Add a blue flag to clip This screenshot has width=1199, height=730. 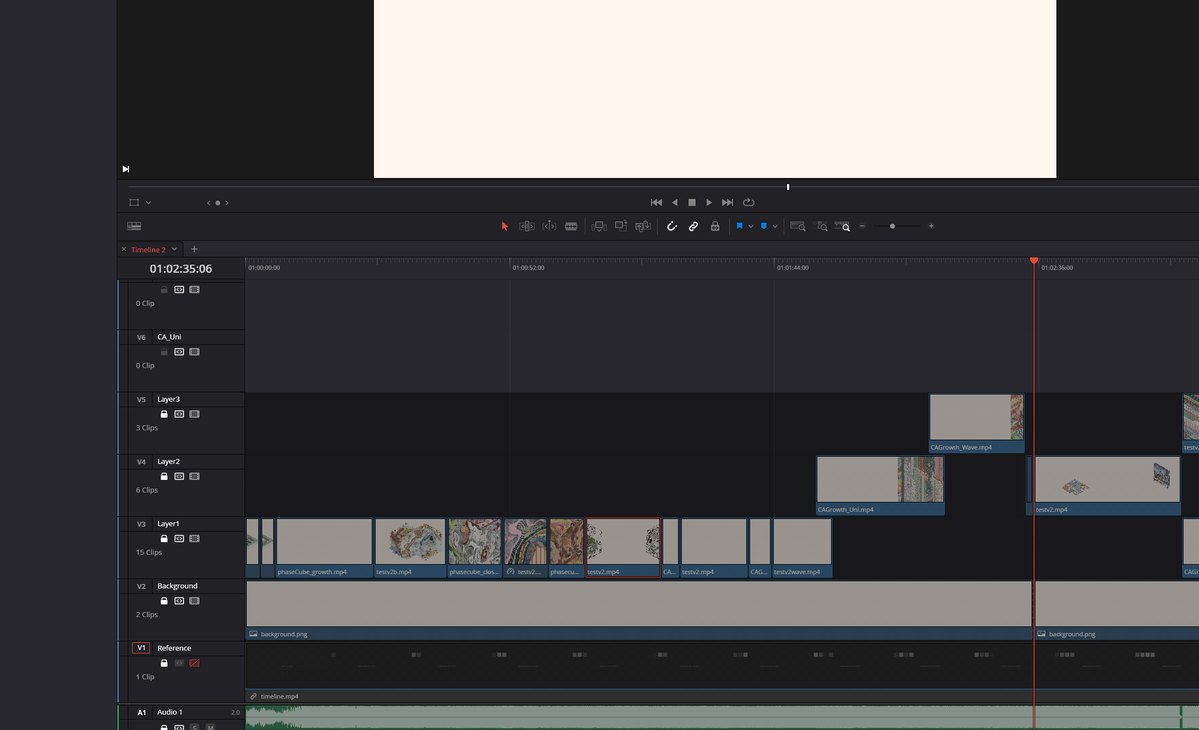point(739,226)
